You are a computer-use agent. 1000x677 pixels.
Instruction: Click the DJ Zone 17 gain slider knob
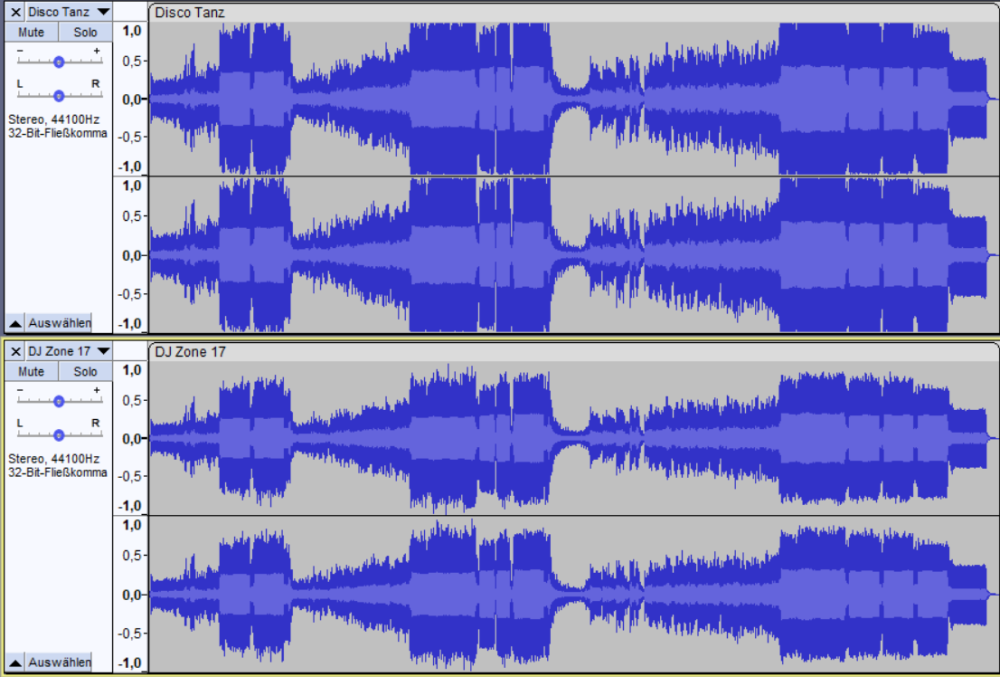click(58, 401)
